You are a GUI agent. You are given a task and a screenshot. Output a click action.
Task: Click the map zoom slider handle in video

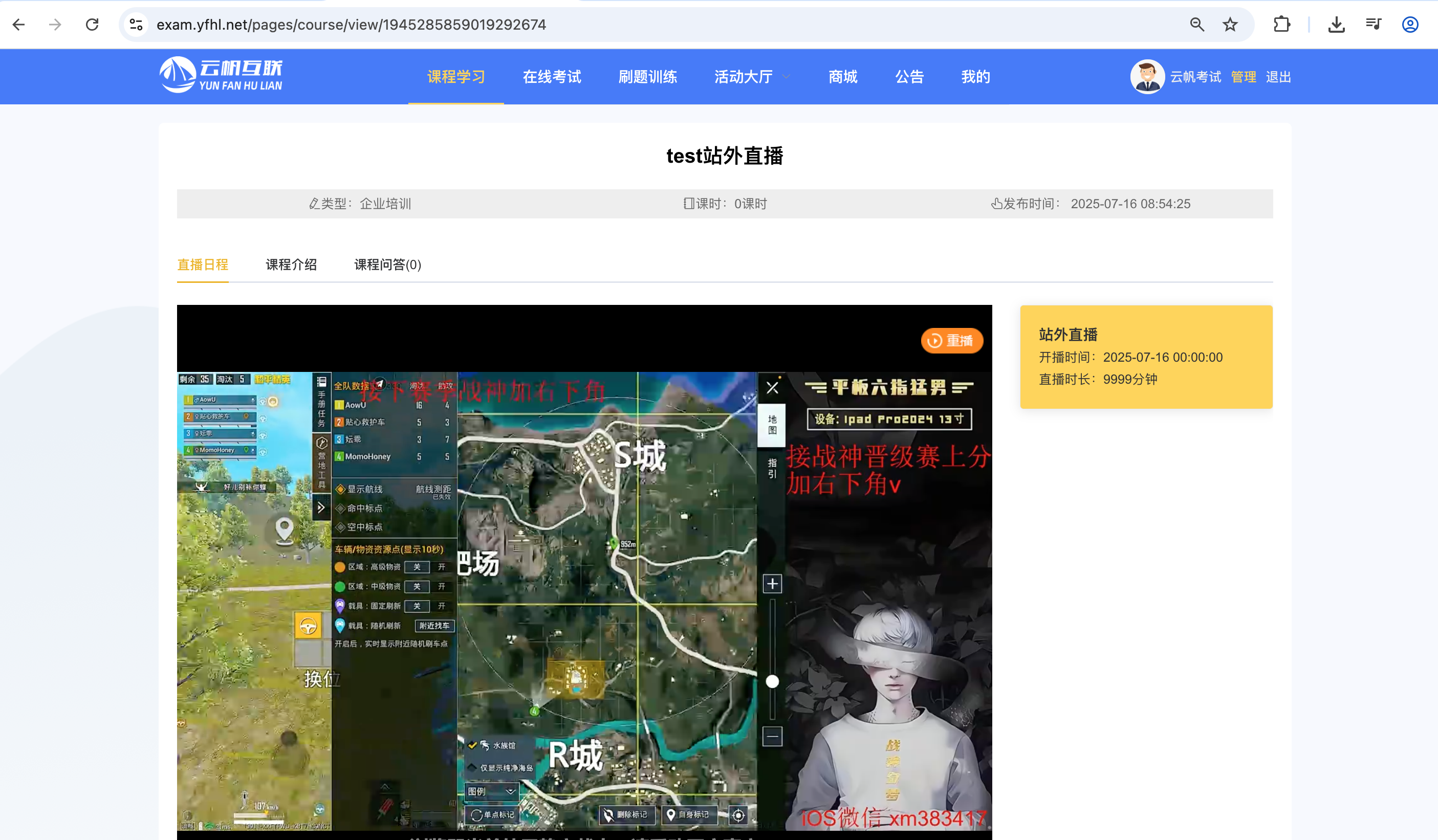pos(772,681)
